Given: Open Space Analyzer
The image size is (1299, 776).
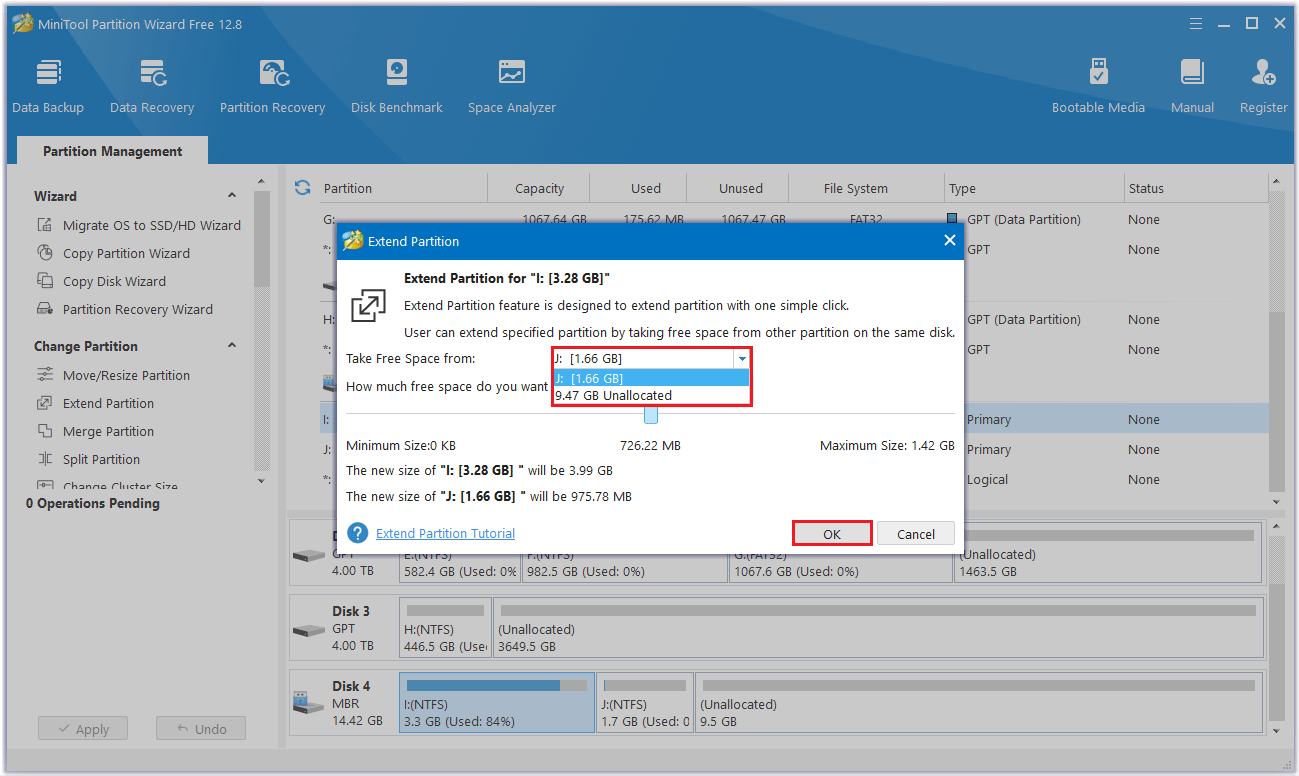Looking at the screenshot, I should point(512,86).
